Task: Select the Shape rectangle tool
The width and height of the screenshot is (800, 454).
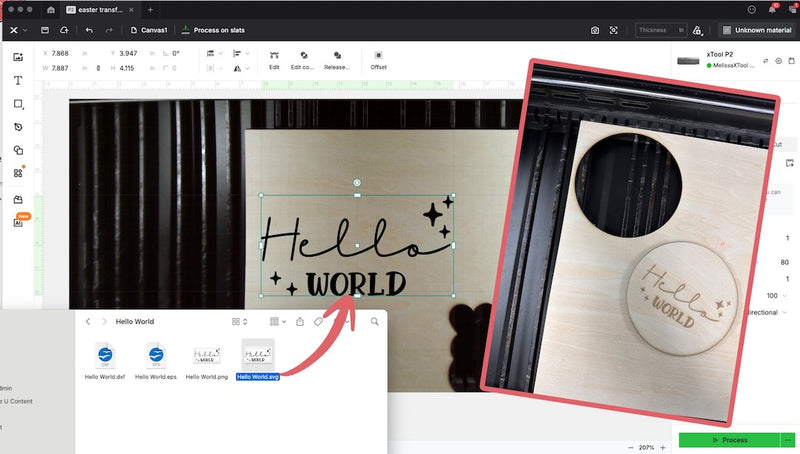Action: [18, 104]
